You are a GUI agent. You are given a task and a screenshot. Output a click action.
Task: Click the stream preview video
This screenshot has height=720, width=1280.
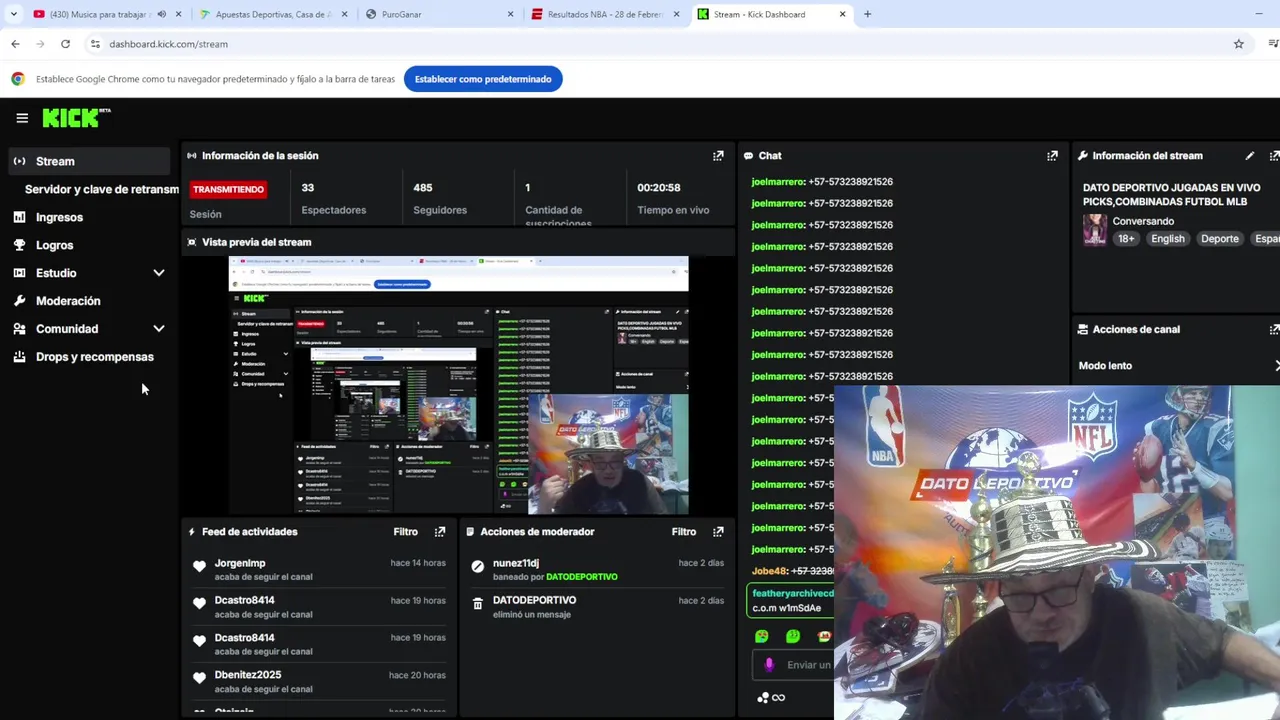[458, 385]
